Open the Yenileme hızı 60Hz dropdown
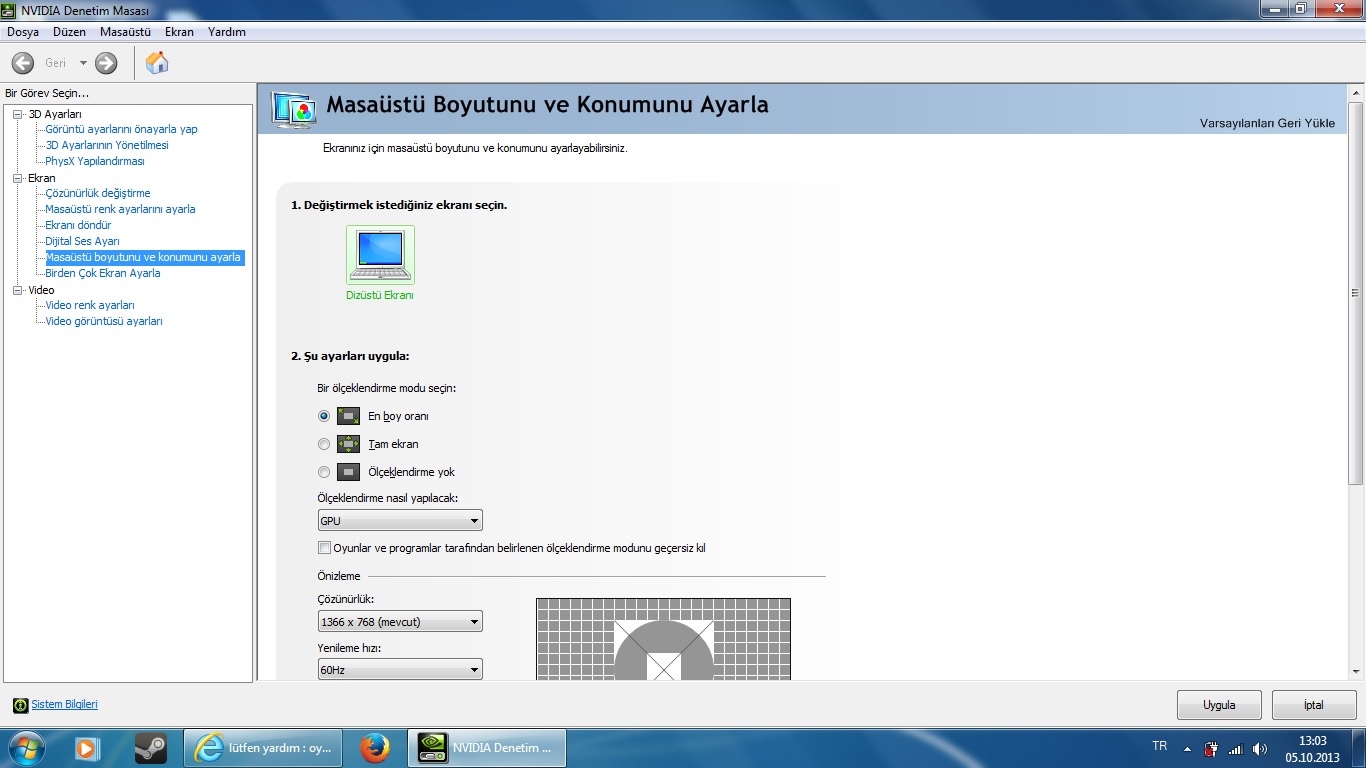1366x768 pixels. (x=400, y=670)
